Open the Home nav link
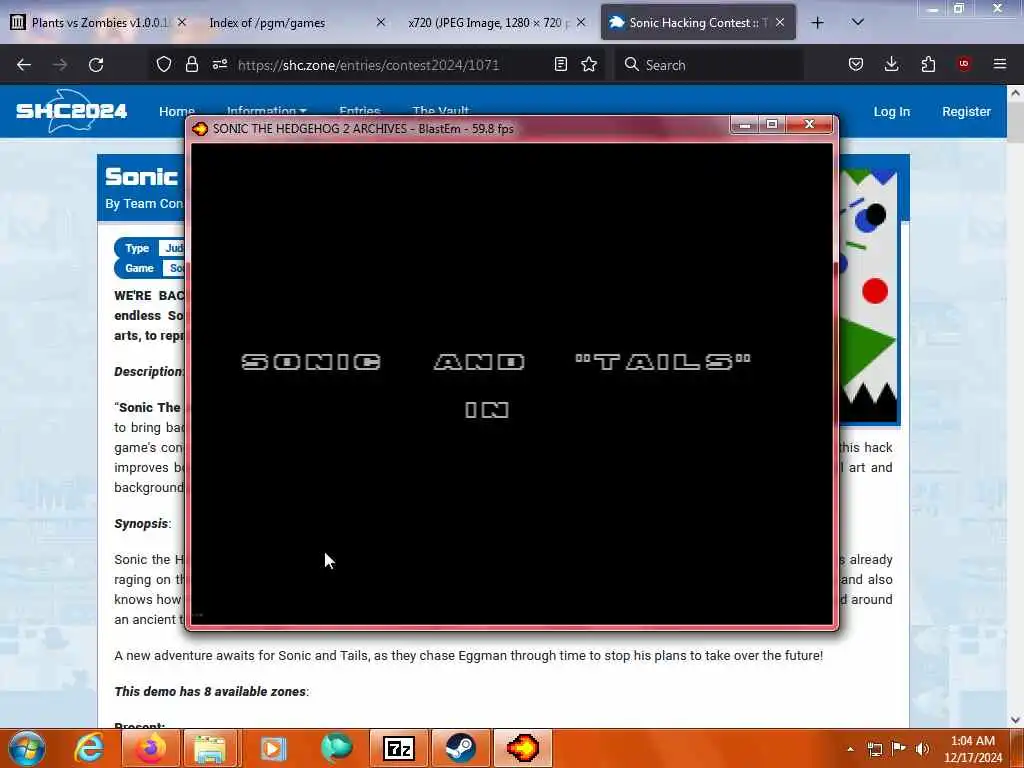This screenshot has height=768, width=1024. [176, 112]
